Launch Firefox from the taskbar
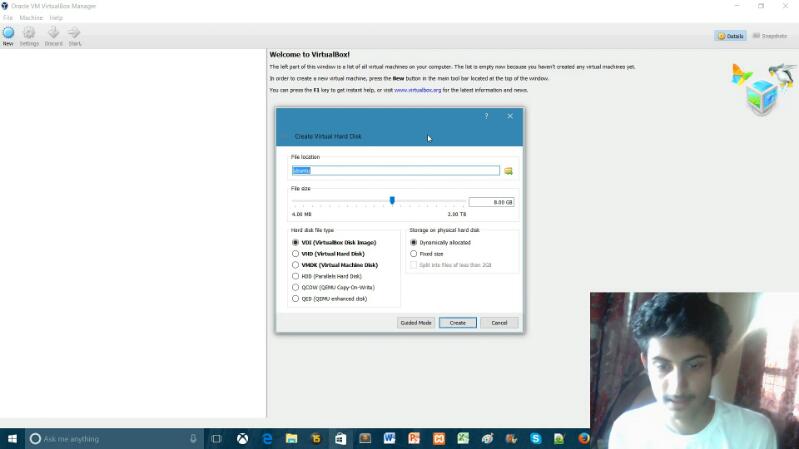This screenshot has height=449, width=799. click(x=584, y=439)
